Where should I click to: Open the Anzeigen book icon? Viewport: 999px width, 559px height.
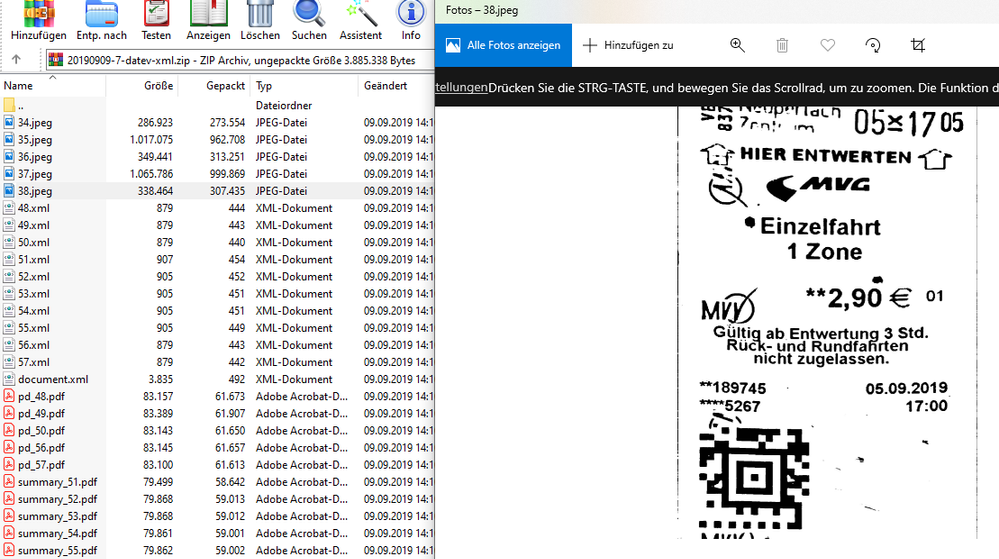208,19
